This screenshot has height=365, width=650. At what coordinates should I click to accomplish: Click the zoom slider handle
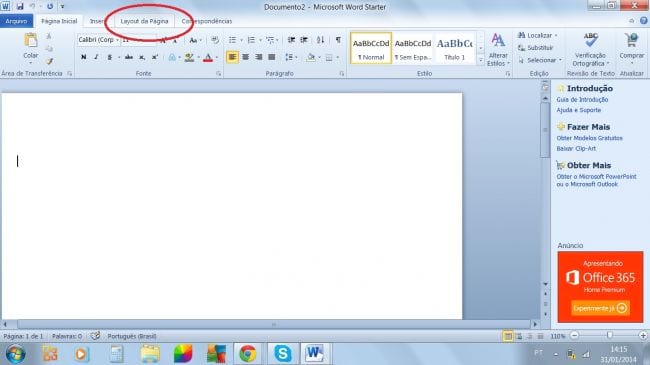609,336
